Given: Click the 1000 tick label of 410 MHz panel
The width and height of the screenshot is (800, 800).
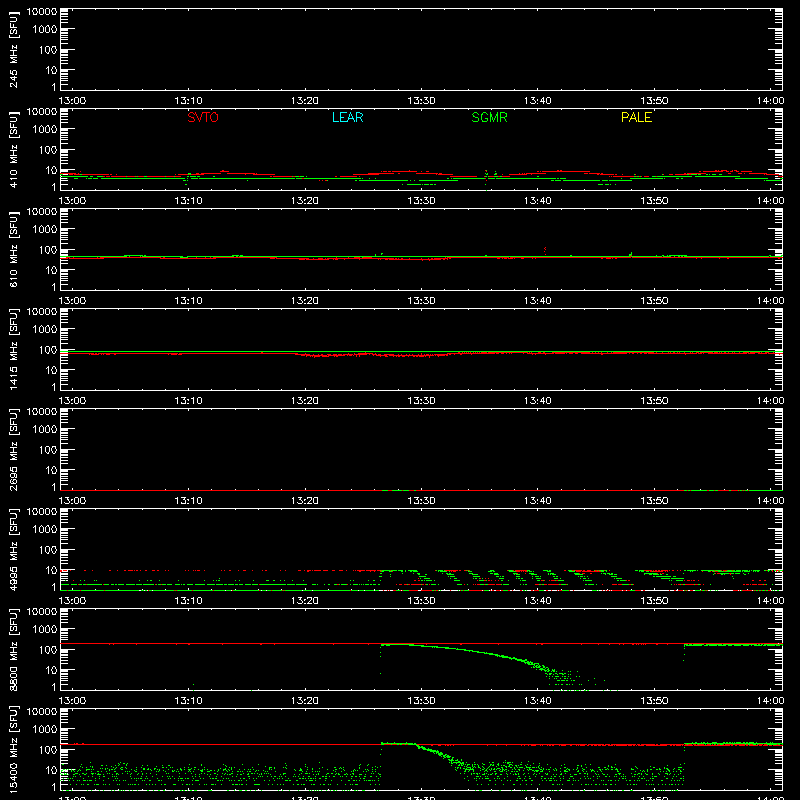Looking at the screenshot, I should (x=44, y=130).
